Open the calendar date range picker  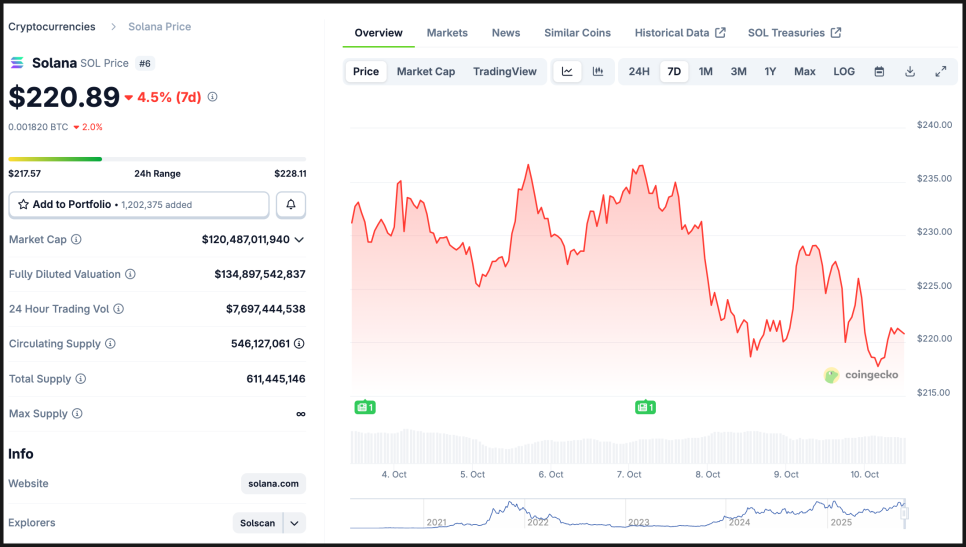coord(879,72)
